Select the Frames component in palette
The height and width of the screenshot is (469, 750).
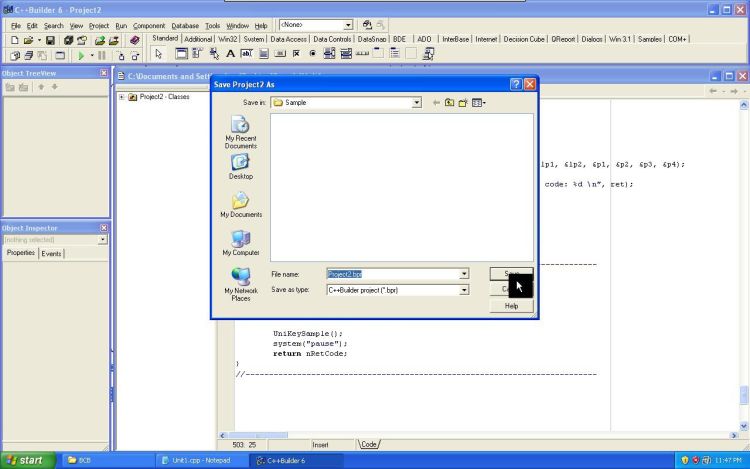click(181, 54)
